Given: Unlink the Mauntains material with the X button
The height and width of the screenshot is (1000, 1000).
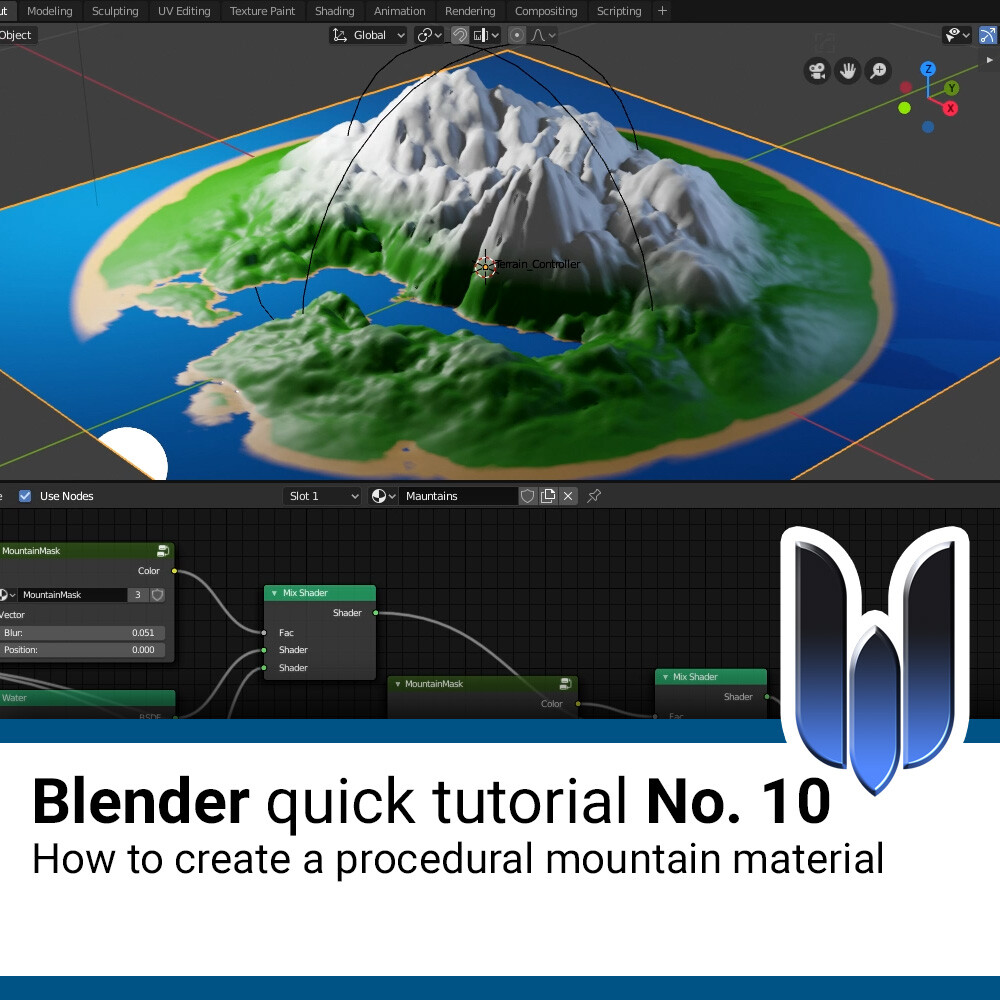Looking at the screenshot, I should click(x=568, y=495).
